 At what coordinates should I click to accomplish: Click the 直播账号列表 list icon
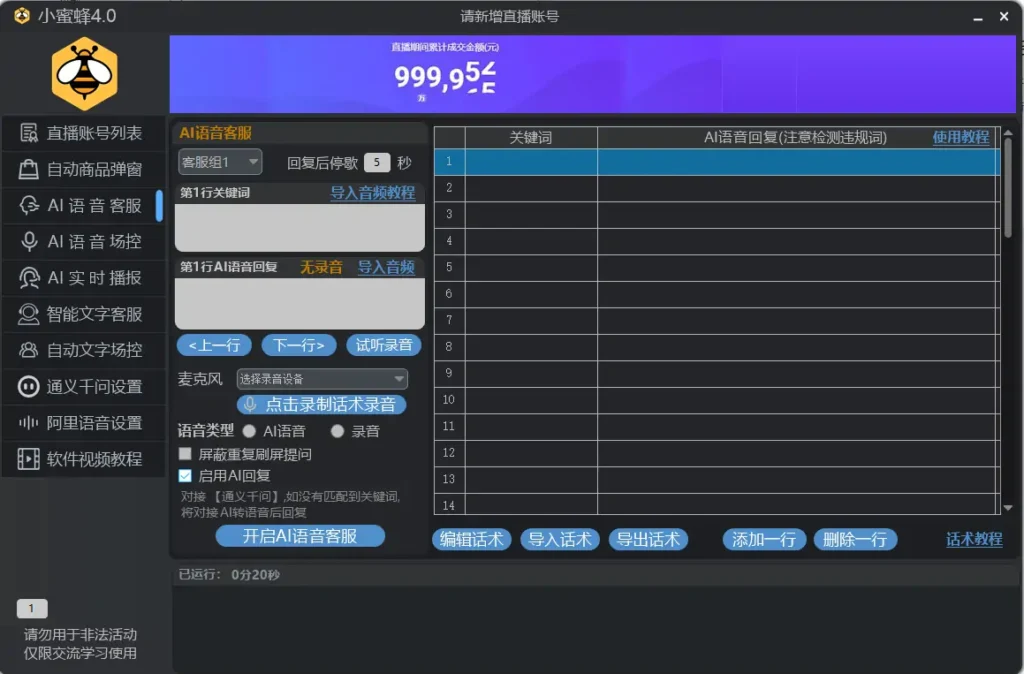coord(28,133)
